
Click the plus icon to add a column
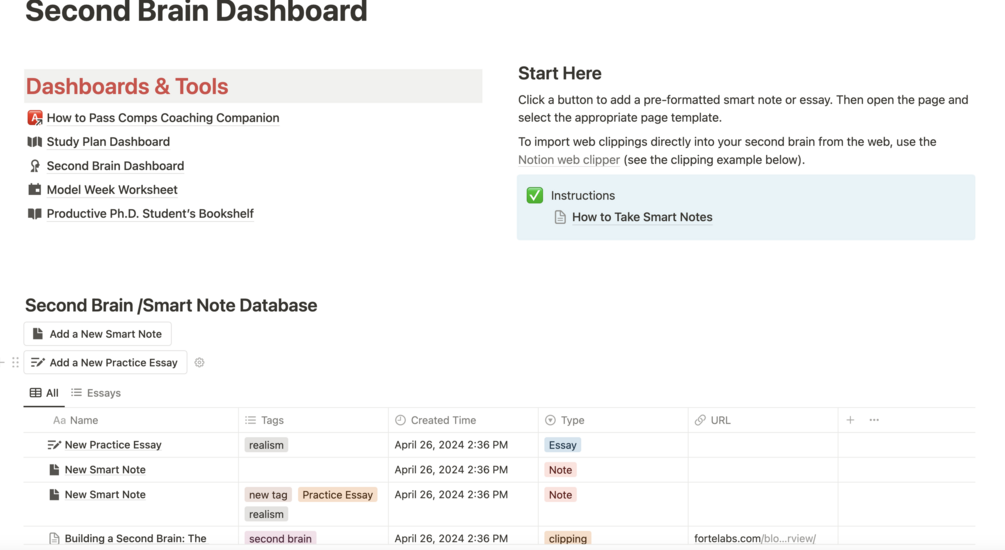[x=850, y=421]
